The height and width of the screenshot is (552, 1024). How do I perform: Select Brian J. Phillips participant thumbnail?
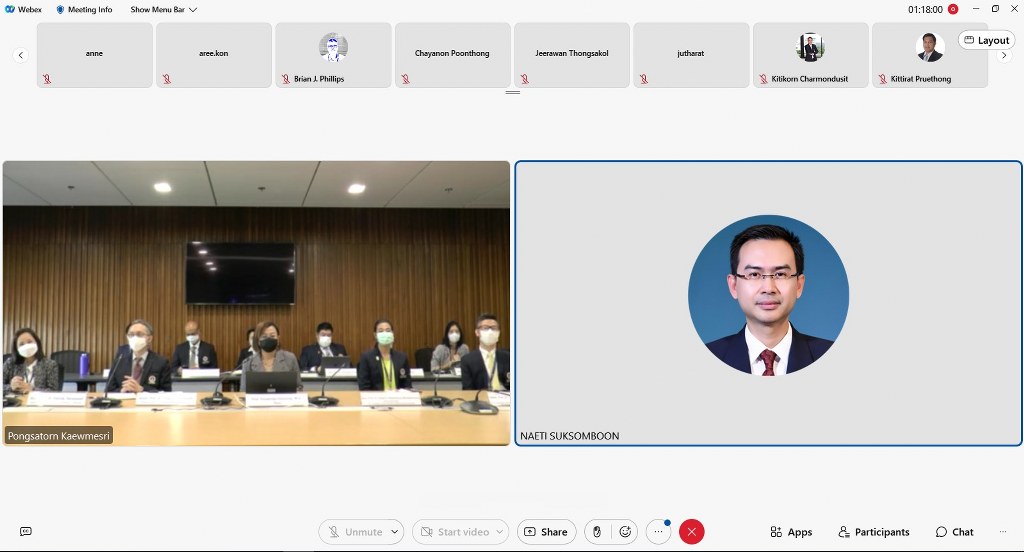333,55
